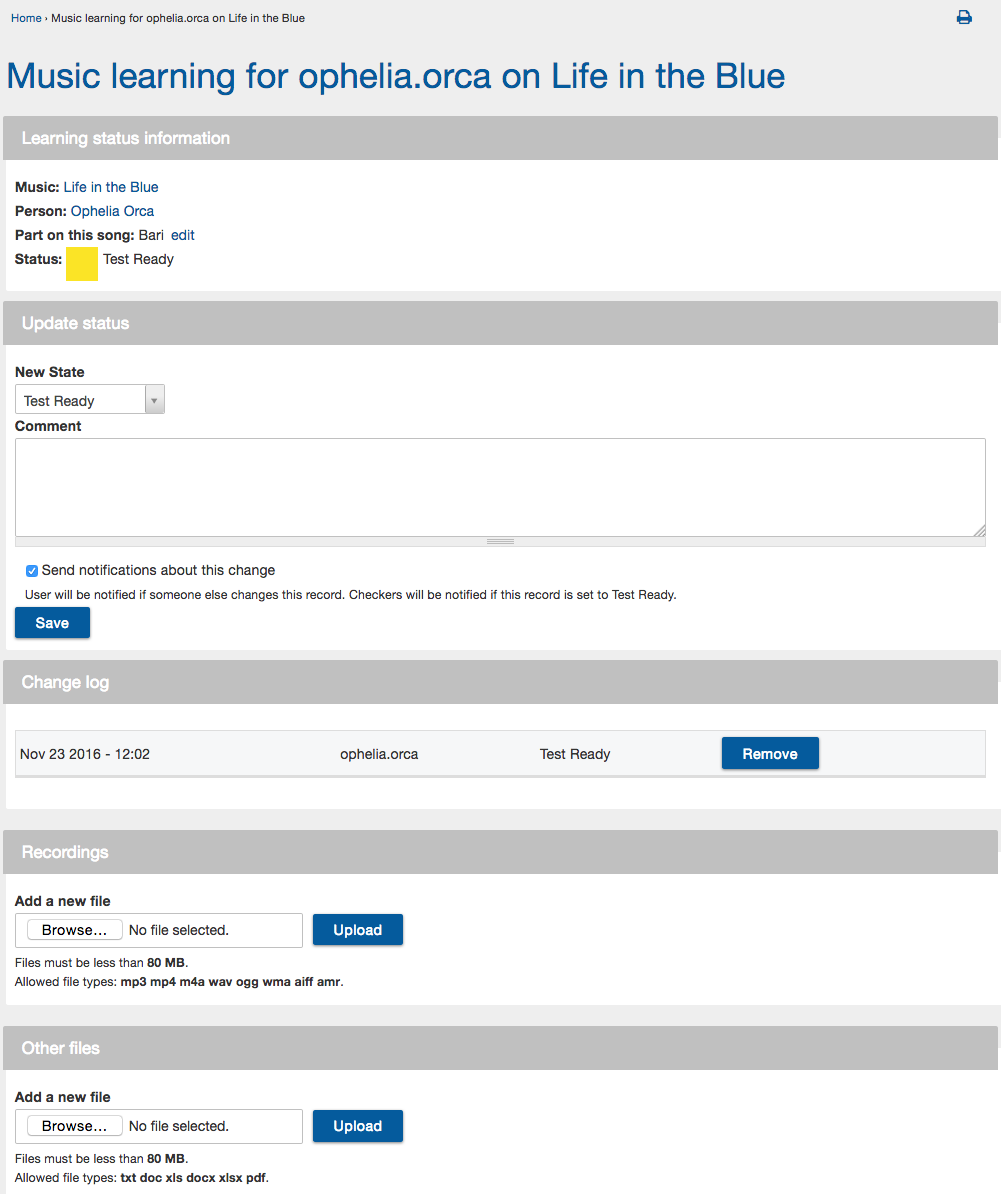The height and width of the screenshot is (1194, 1001).
Task: Click the Save button
Action: click(x=53, y=623)
